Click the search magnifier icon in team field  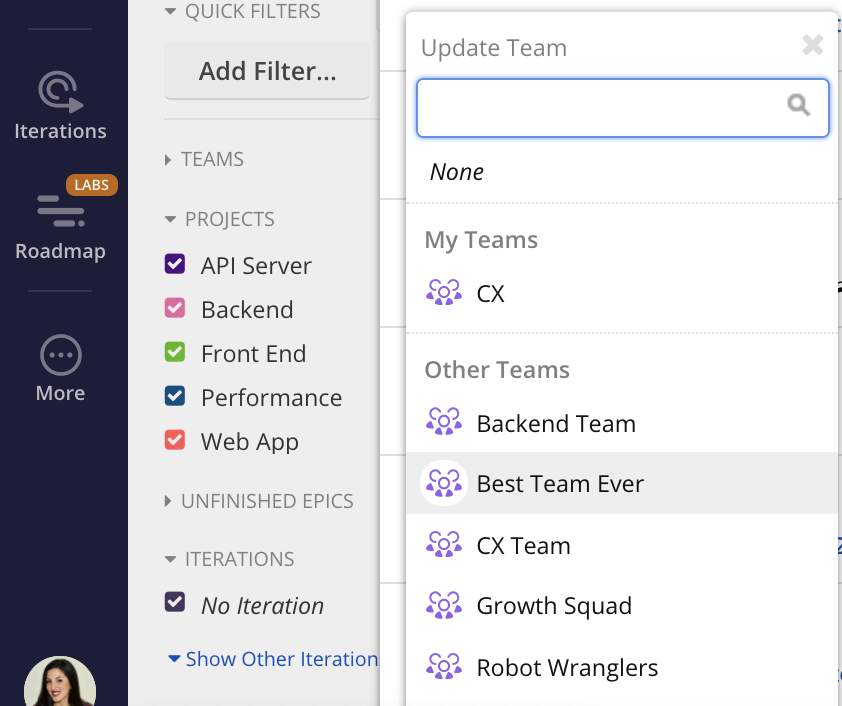pyautogui.click(x=799, y=105)
